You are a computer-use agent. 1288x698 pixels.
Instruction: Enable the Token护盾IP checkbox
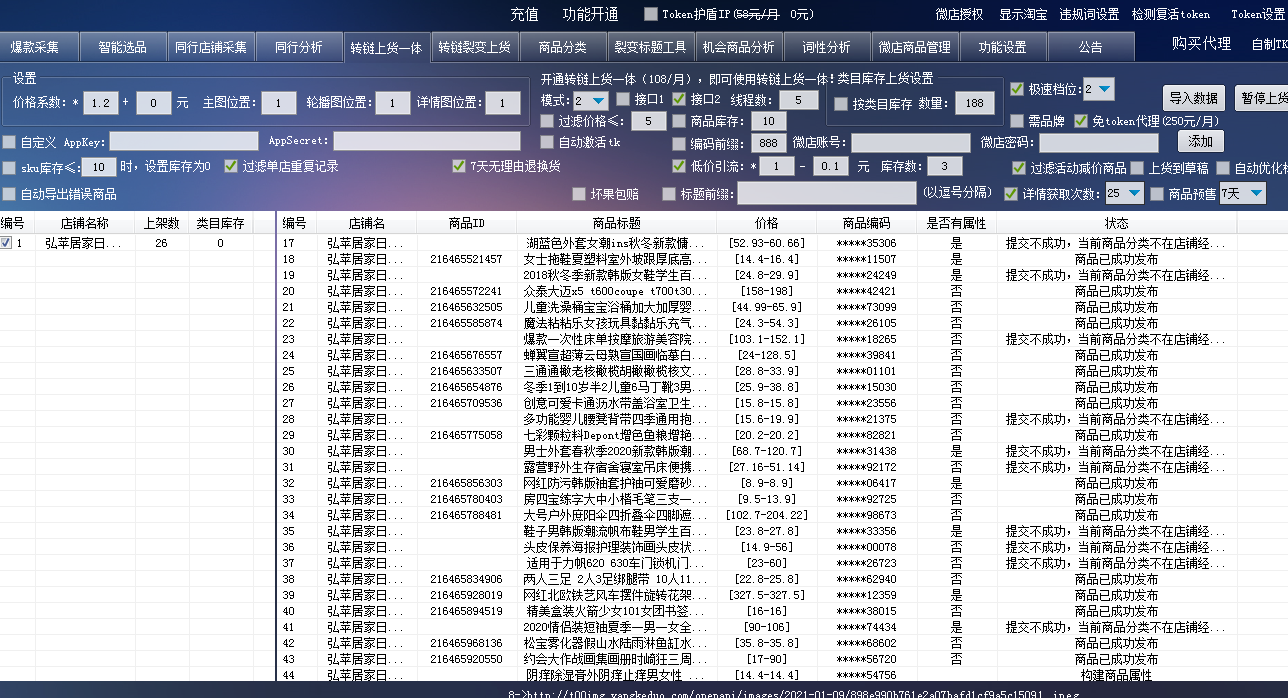(651, 14)
